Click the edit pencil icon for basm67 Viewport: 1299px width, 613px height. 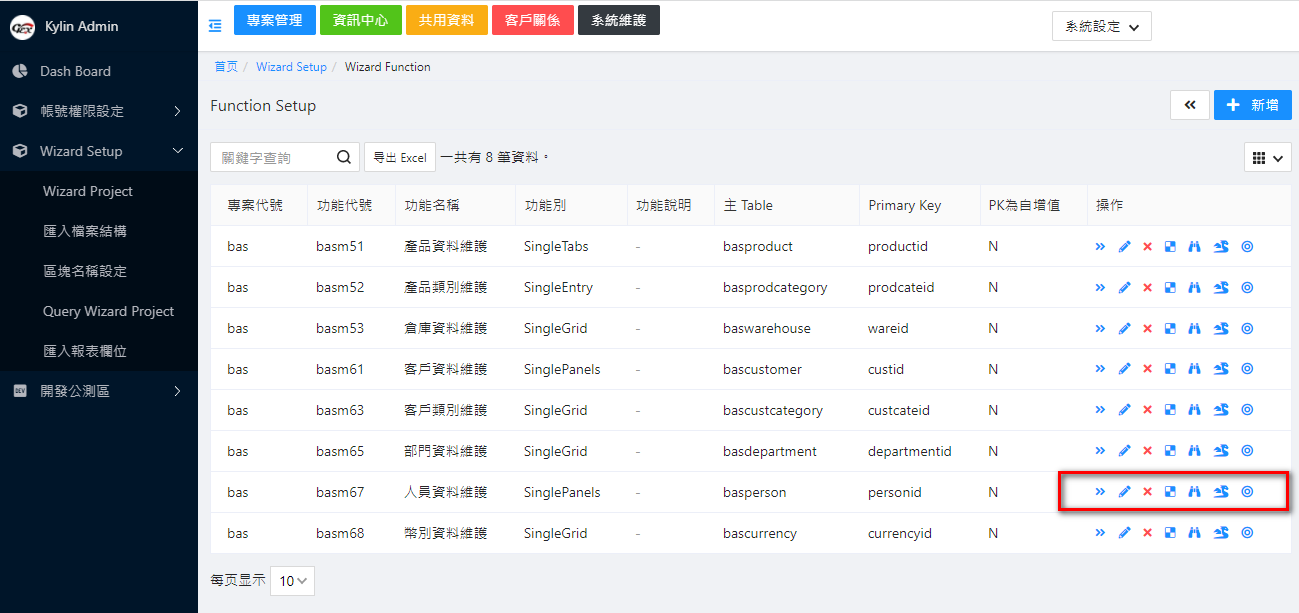pyautogui.click(x=1124, y=492)
